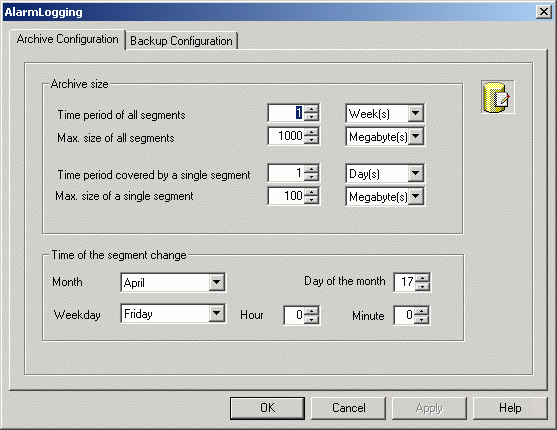The height and width of the screenshot is (430, 557).
Task: Increase Day of the month spinner
Action: (422, 278)
